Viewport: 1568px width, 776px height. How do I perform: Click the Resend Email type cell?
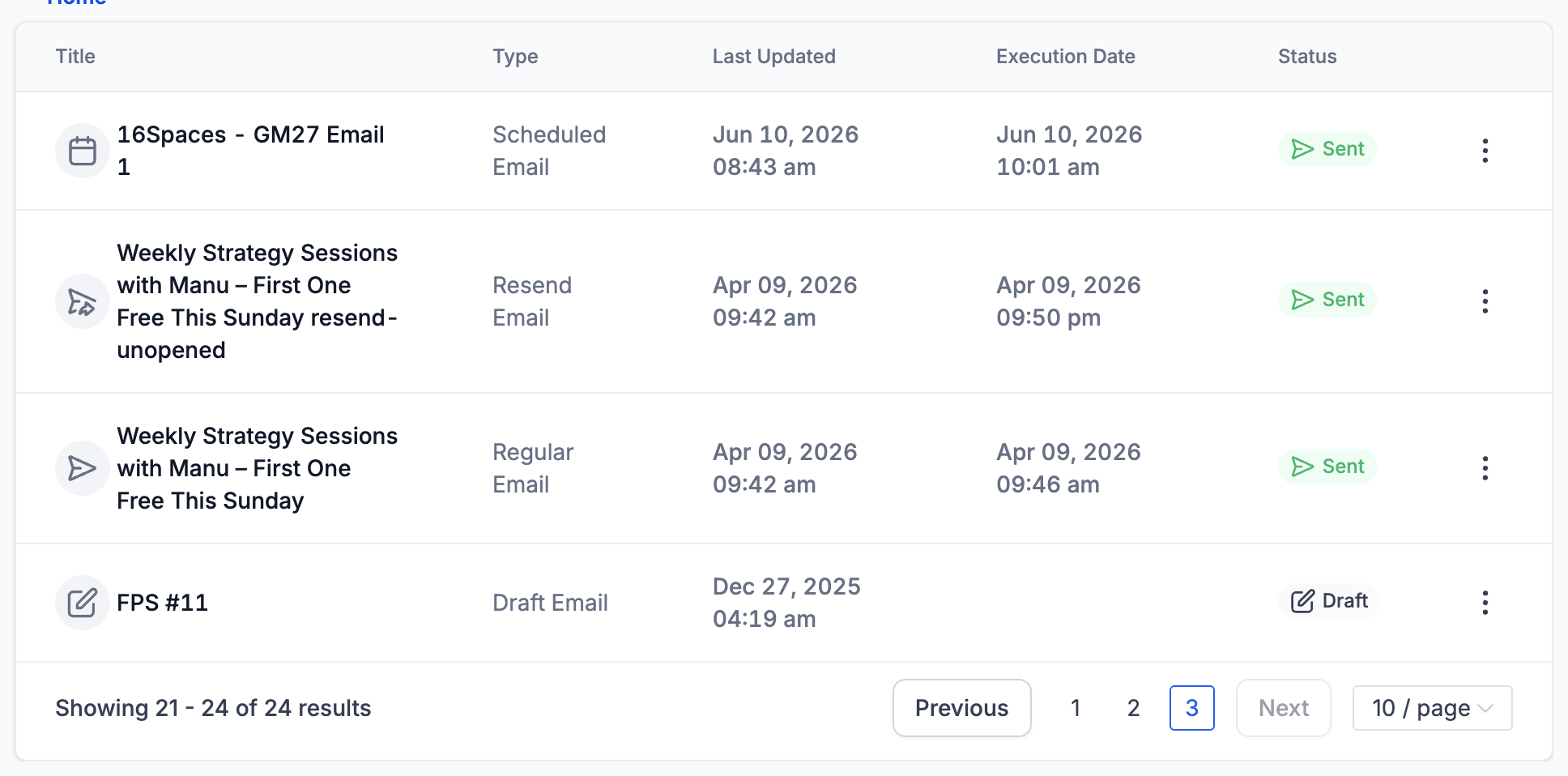click(x=532, y=301)
